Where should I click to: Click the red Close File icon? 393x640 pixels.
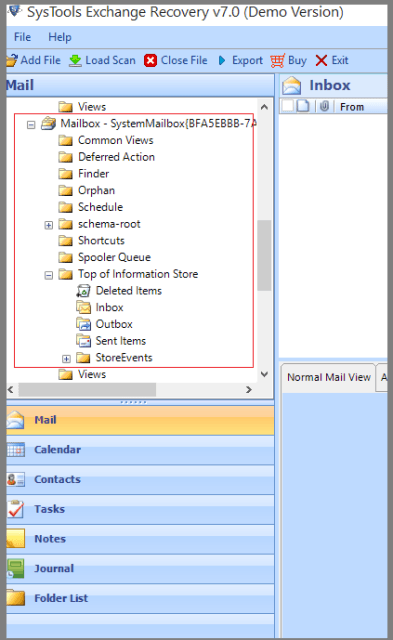pyautogui.click(x=150, y=60)
